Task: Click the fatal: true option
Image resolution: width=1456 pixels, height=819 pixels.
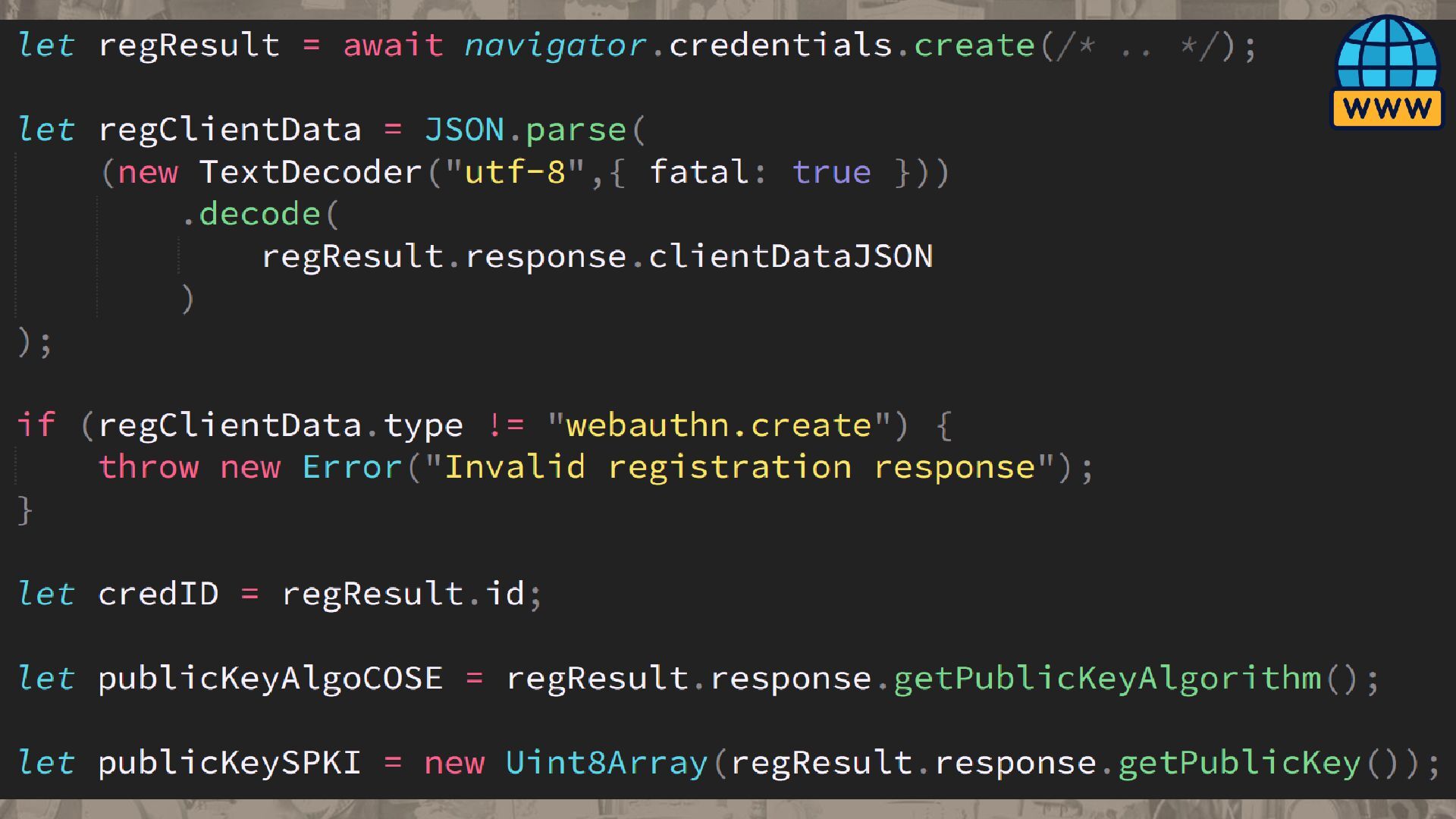Action: tap(760, 172)
